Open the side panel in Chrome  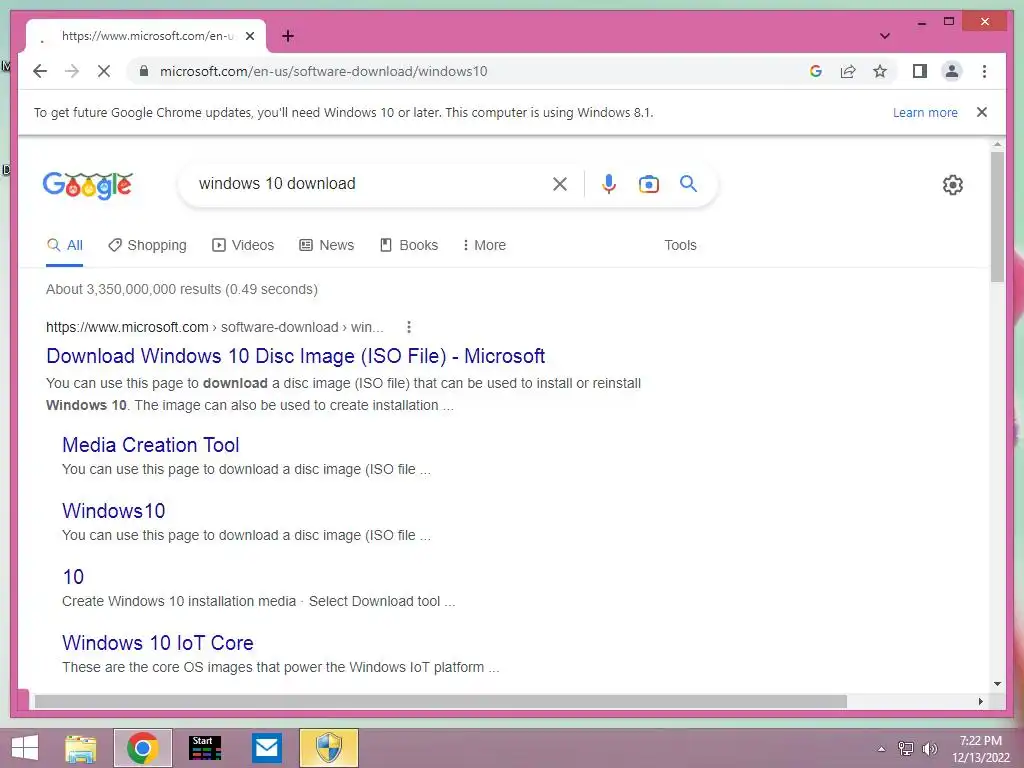(x=920, y=71)
